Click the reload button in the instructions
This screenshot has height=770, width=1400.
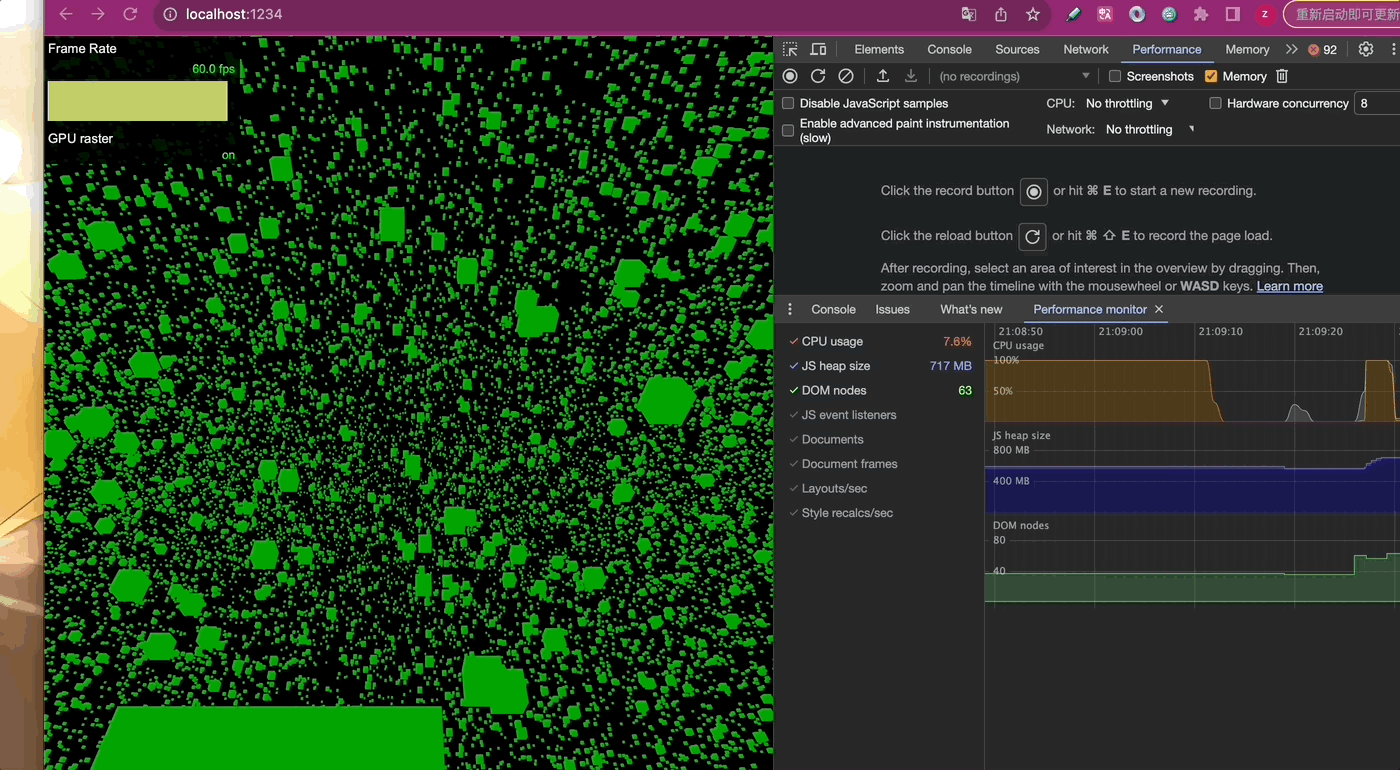(x=1033, y=236)
